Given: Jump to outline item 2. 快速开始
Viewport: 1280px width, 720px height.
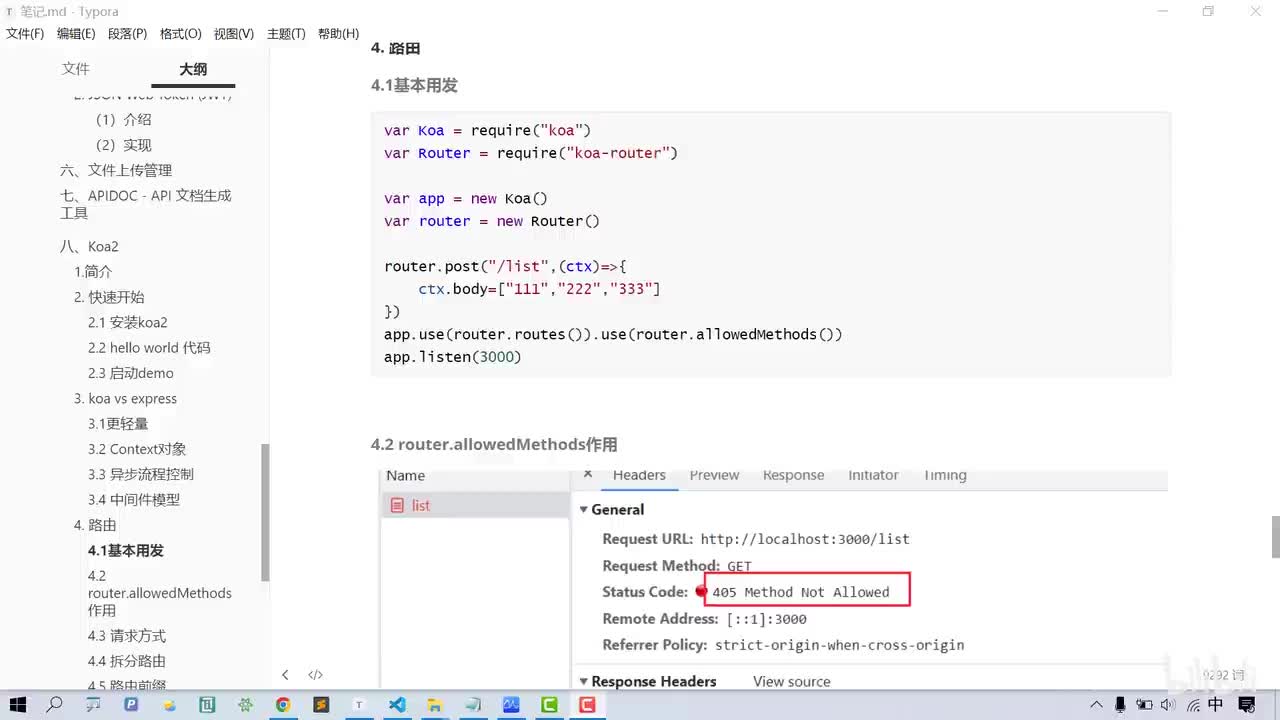Looking at the screenshot, I should point(109,297).
